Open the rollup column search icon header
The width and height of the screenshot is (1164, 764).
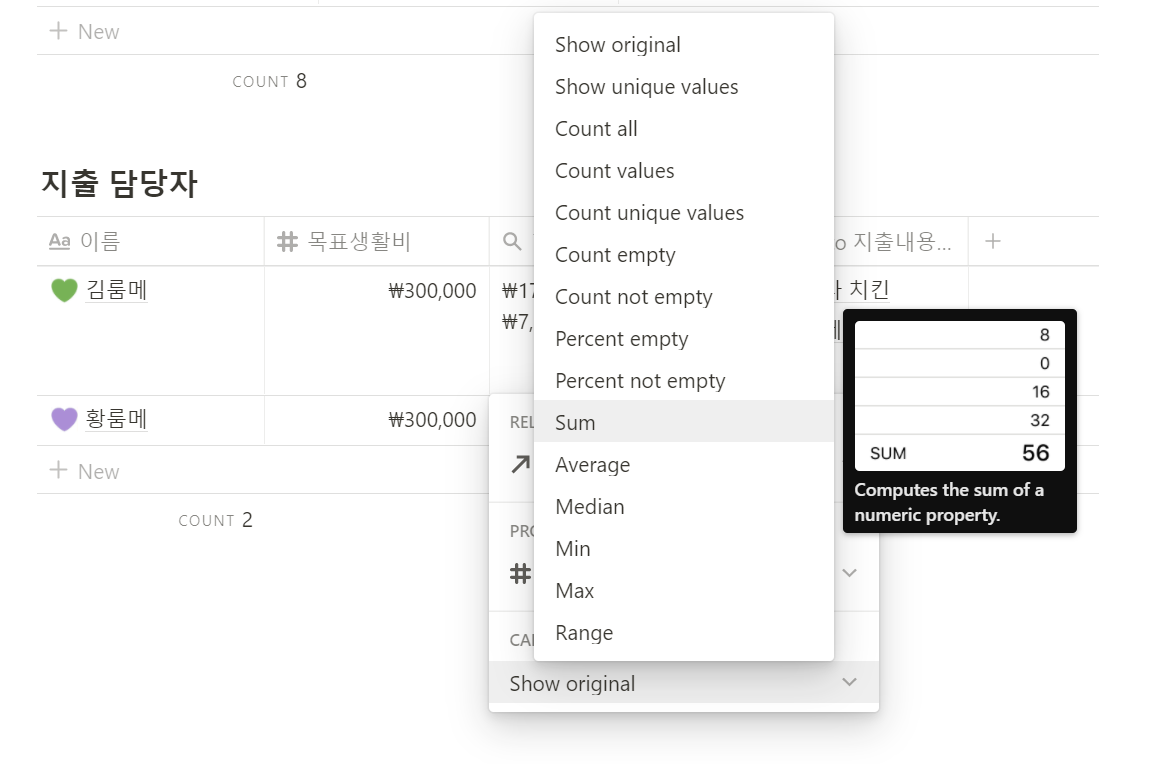(511, 241)
